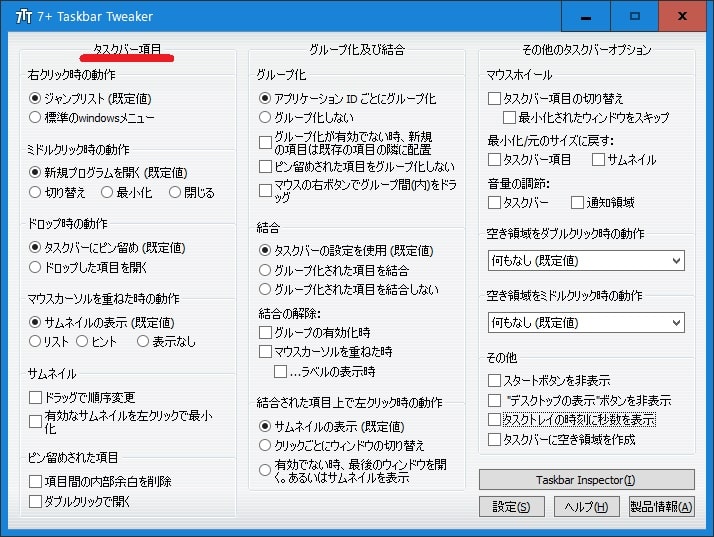Click ヘルプ(H) button

pos(586,506)
